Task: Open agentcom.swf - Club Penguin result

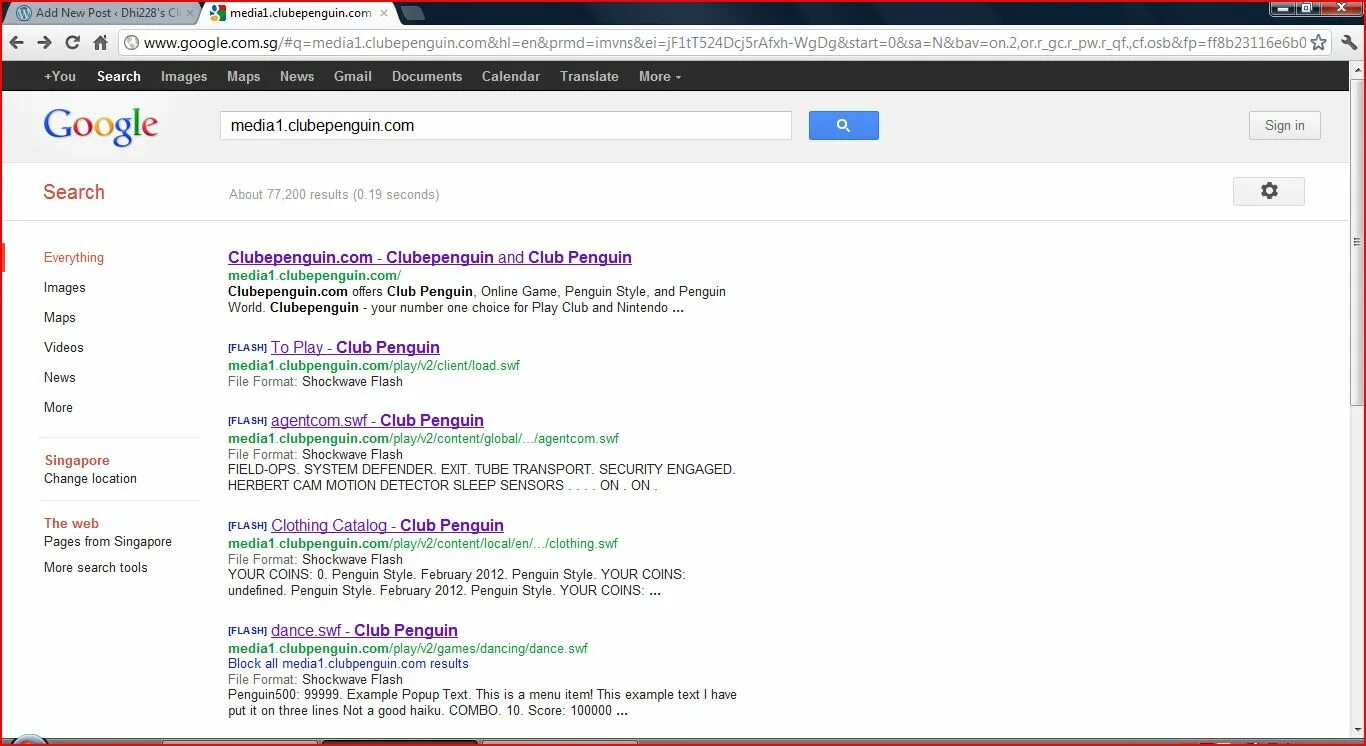Action: pos(377,420)
